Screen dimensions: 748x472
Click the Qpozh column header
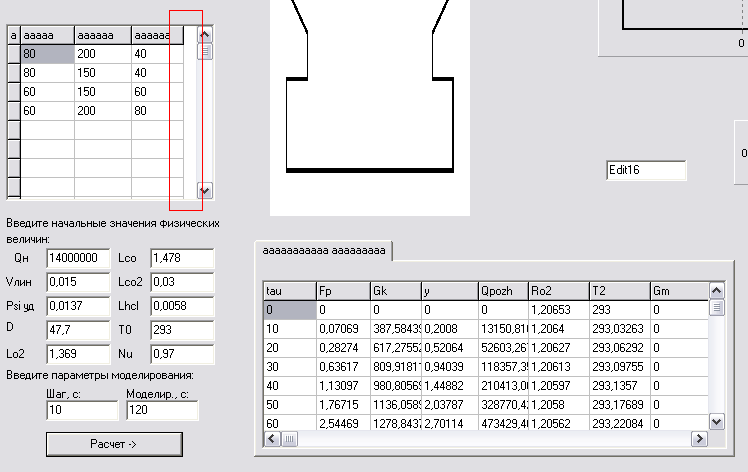click(x=502, y=291)
